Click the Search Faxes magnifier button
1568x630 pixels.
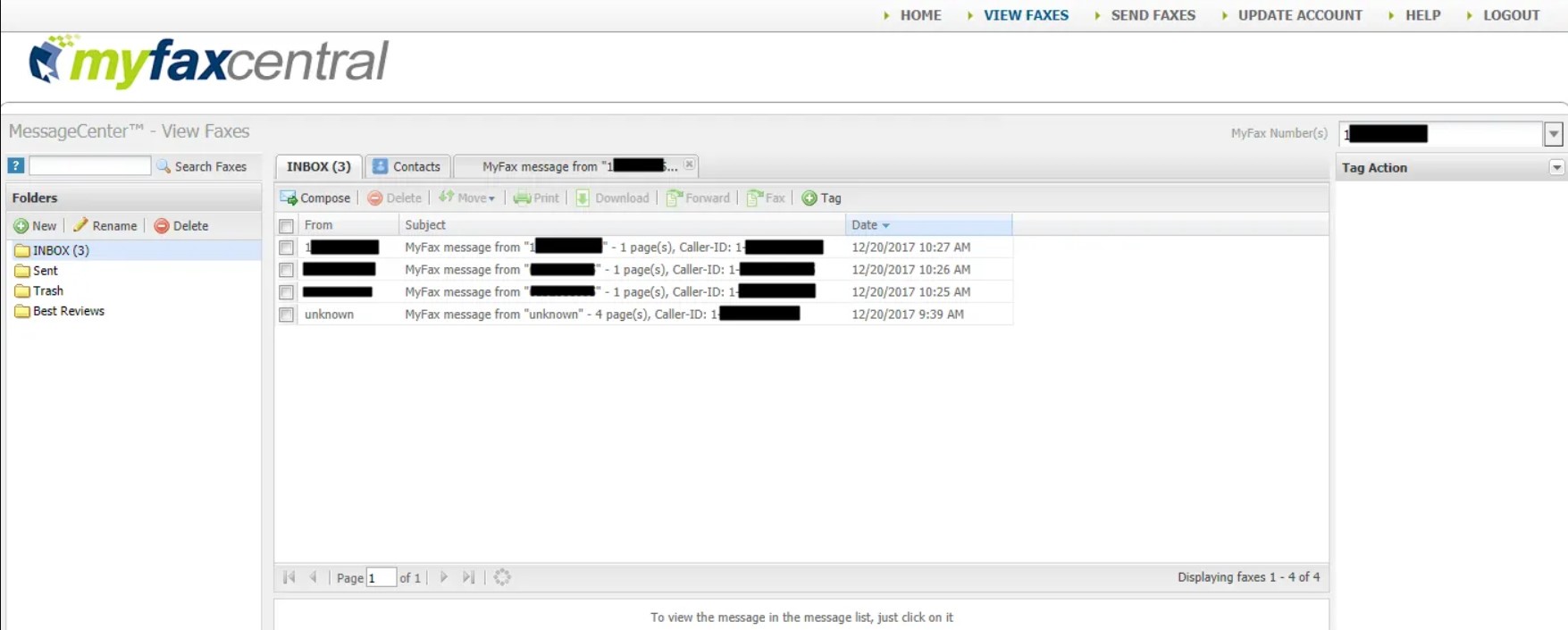pos(202,166)
